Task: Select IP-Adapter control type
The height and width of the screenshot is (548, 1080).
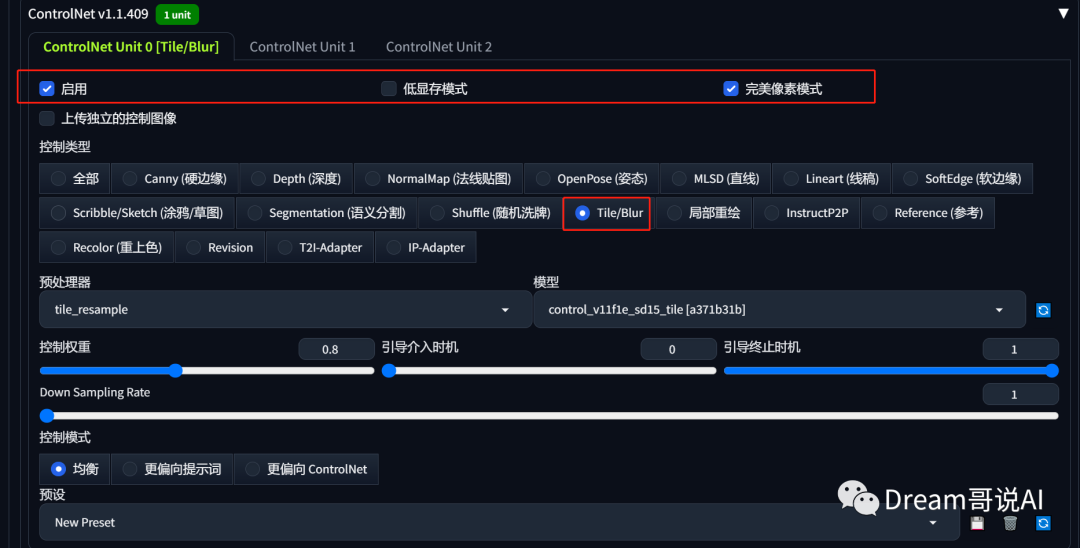Action: click(x=426, y=247)
